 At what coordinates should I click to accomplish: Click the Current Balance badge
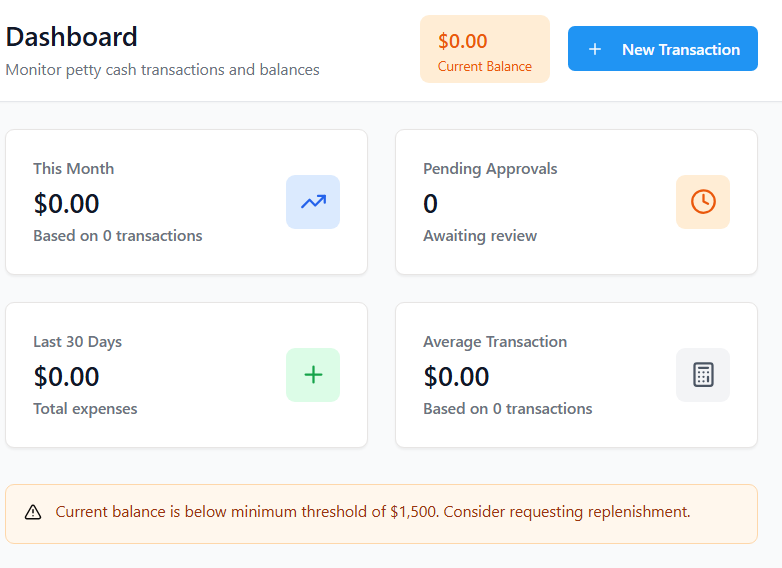(x=485, y=49)
